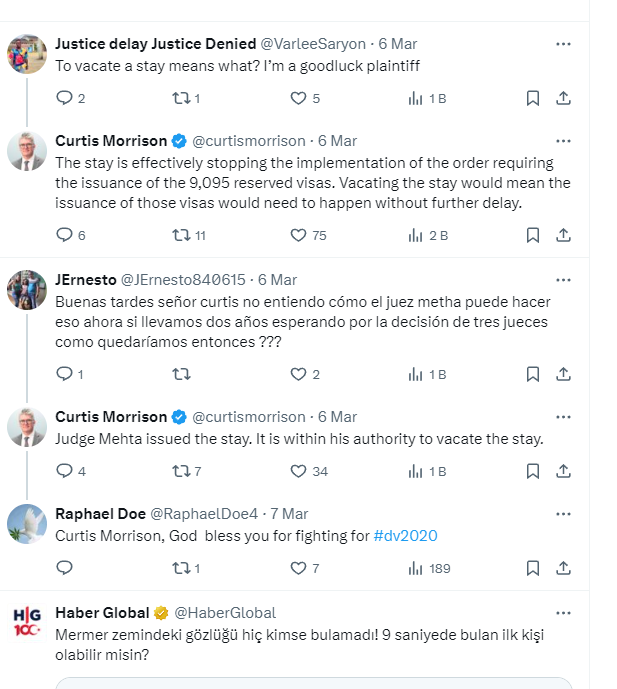Screen dimensions: 617x689
Task: Bookmark the 9,095 reserved visas tweet
Action: (x=533, y=235)
